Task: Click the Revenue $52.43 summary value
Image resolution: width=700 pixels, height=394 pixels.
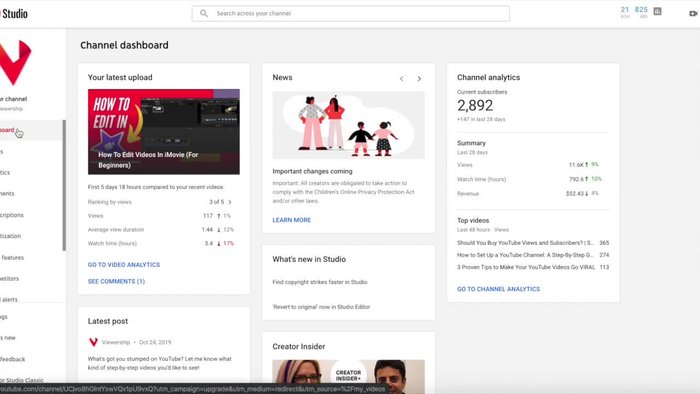Action: pos(574,193)
